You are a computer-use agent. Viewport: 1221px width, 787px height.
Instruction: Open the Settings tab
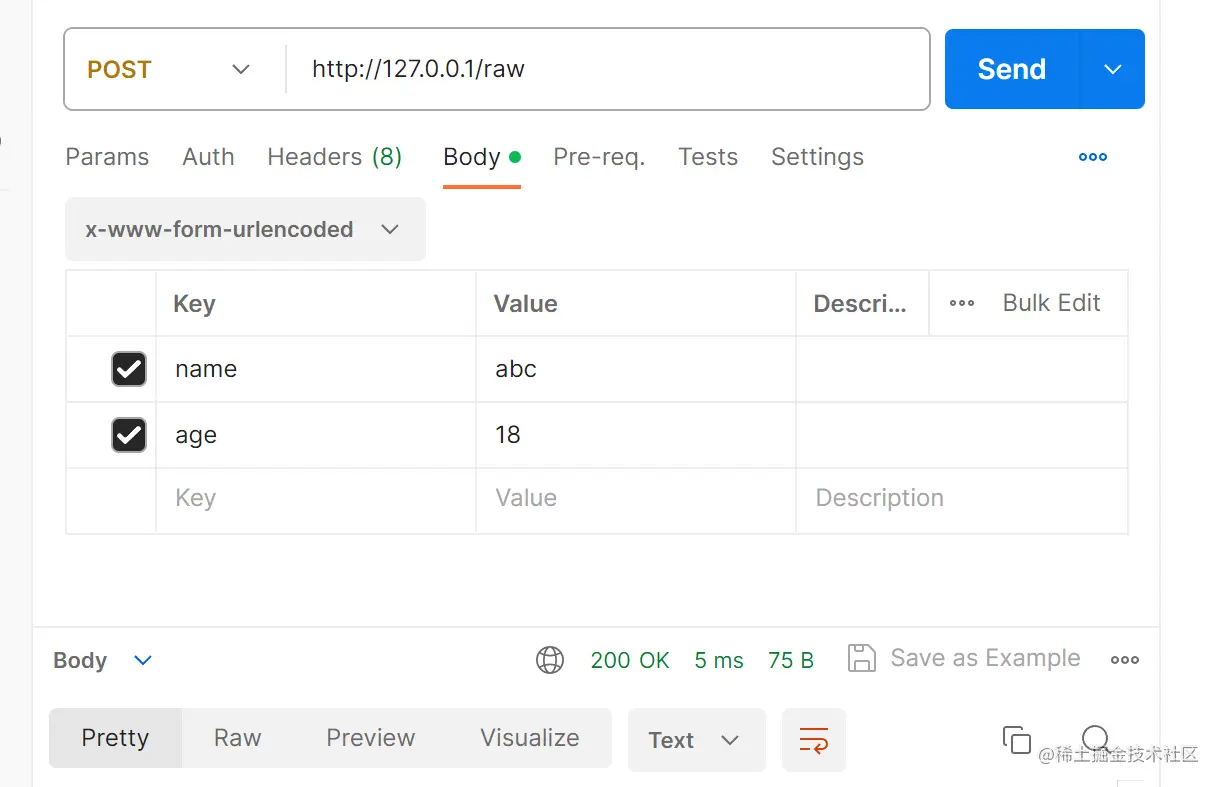[817, 157]
